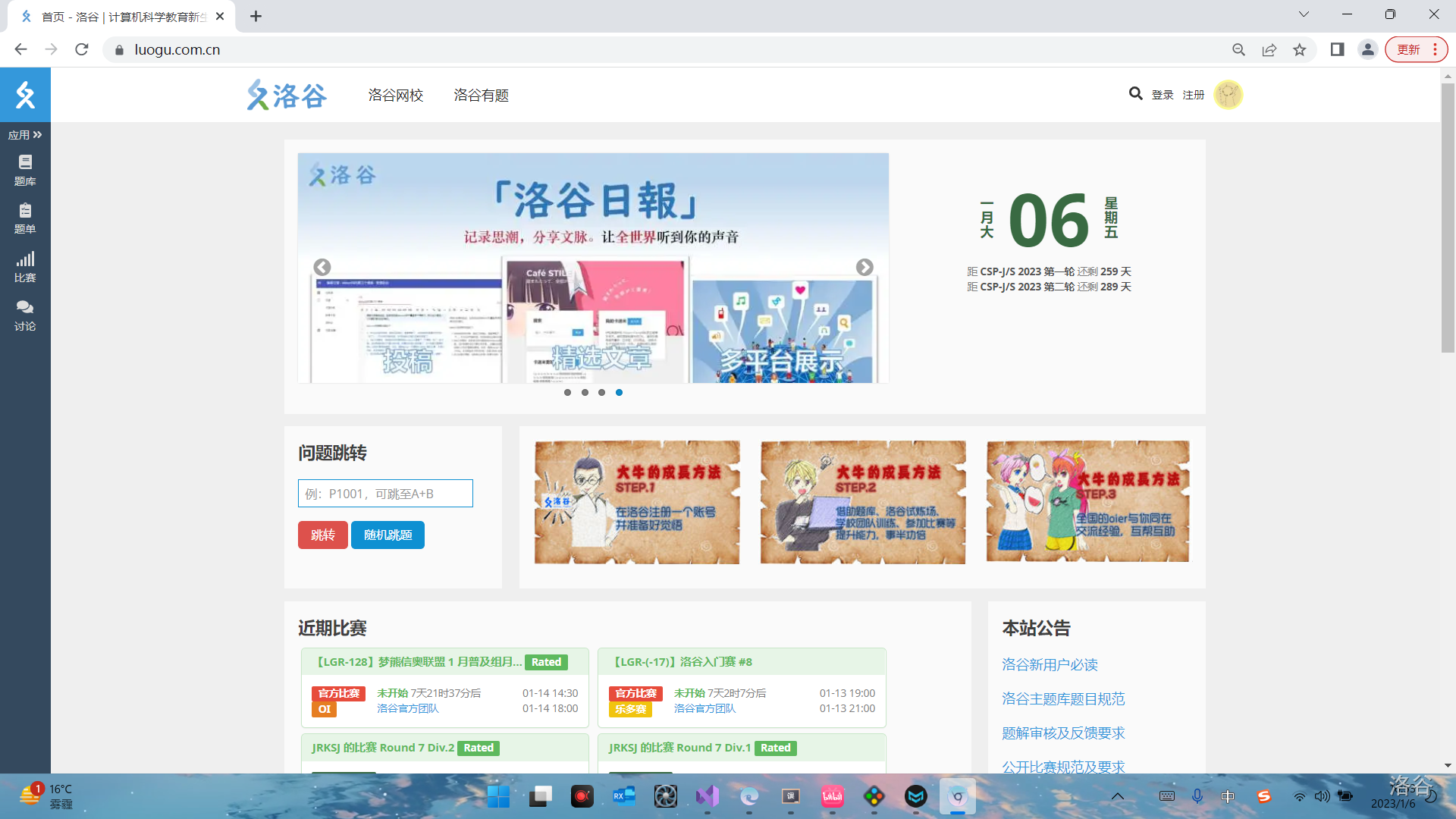Select the first carousel indicator dot
Viewport: 1456px width, 819px height.
567,392
